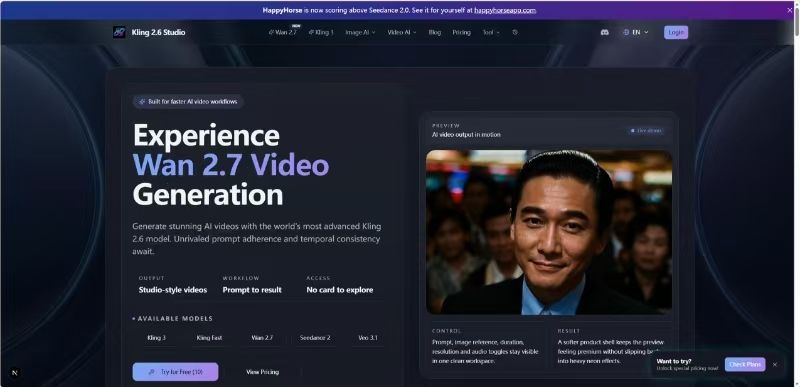Click the 'Wan 2.7 Video' headline text
This screenshot has width=800, height=387.
[x=231, y=165]
